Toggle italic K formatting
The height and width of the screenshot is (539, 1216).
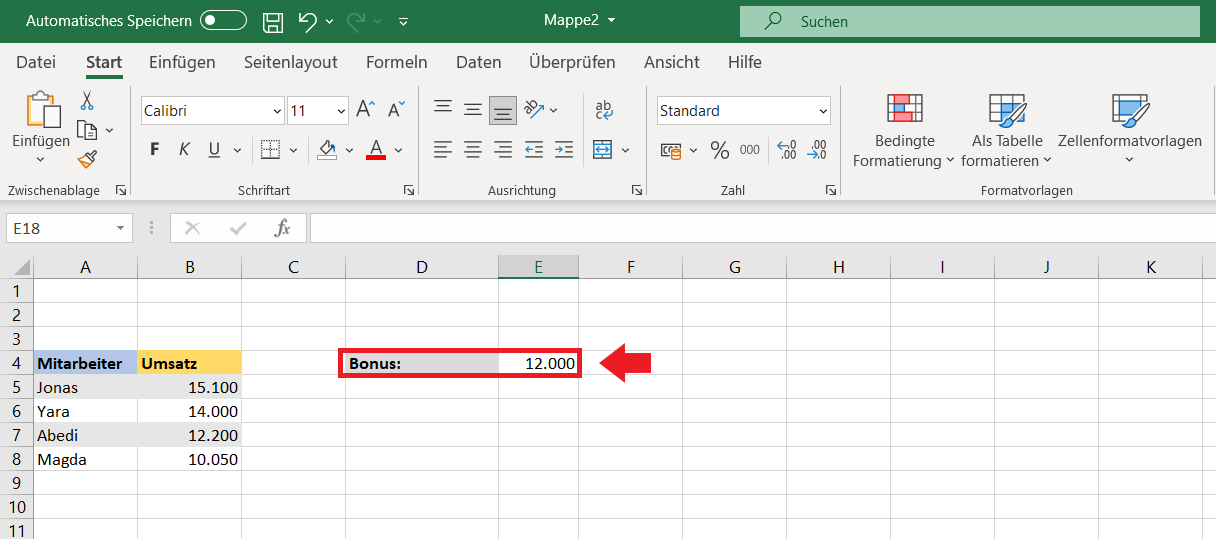click(184, 150)
